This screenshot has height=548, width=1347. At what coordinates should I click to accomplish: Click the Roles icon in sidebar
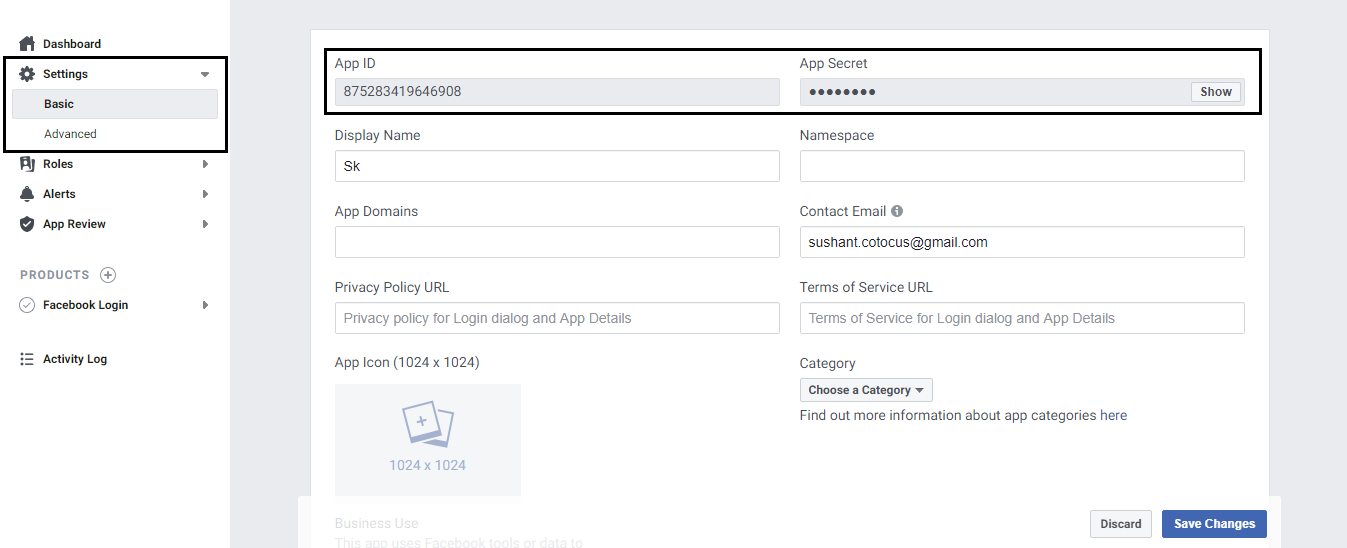(x=27, y=164)
